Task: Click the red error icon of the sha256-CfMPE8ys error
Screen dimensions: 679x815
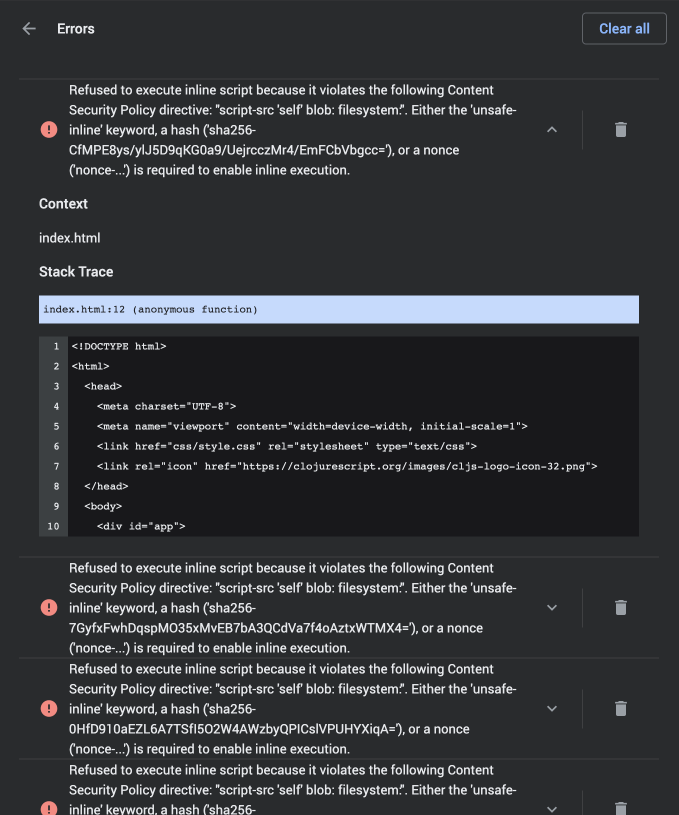Action: pyautogui.click(x=49, y=130)
